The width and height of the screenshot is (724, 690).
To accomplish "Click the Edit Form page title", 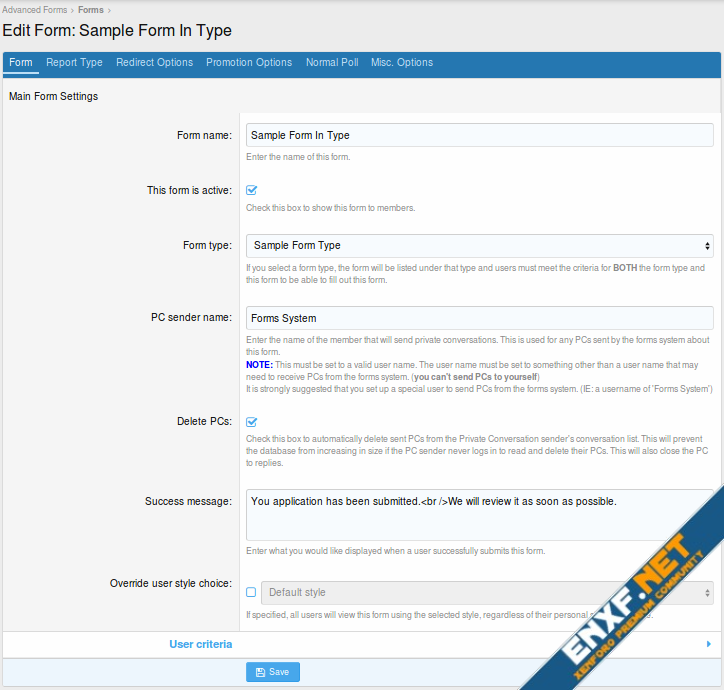I will 117,30.
